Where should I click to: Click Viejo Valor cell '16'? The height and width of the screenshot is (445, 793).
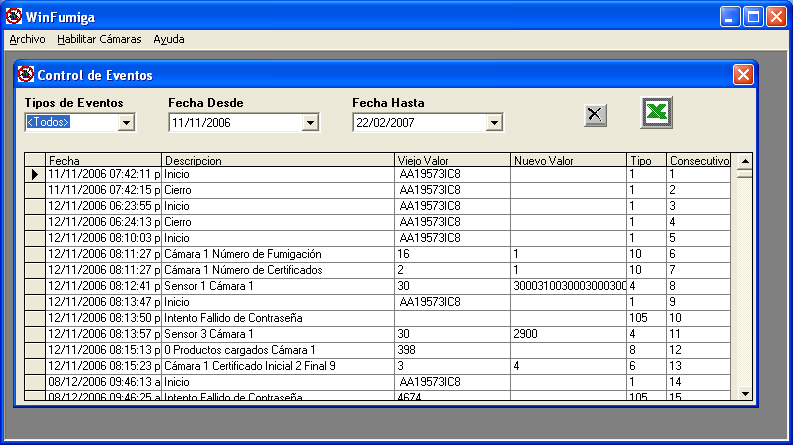pyautogui.click(x=452, y=254)
